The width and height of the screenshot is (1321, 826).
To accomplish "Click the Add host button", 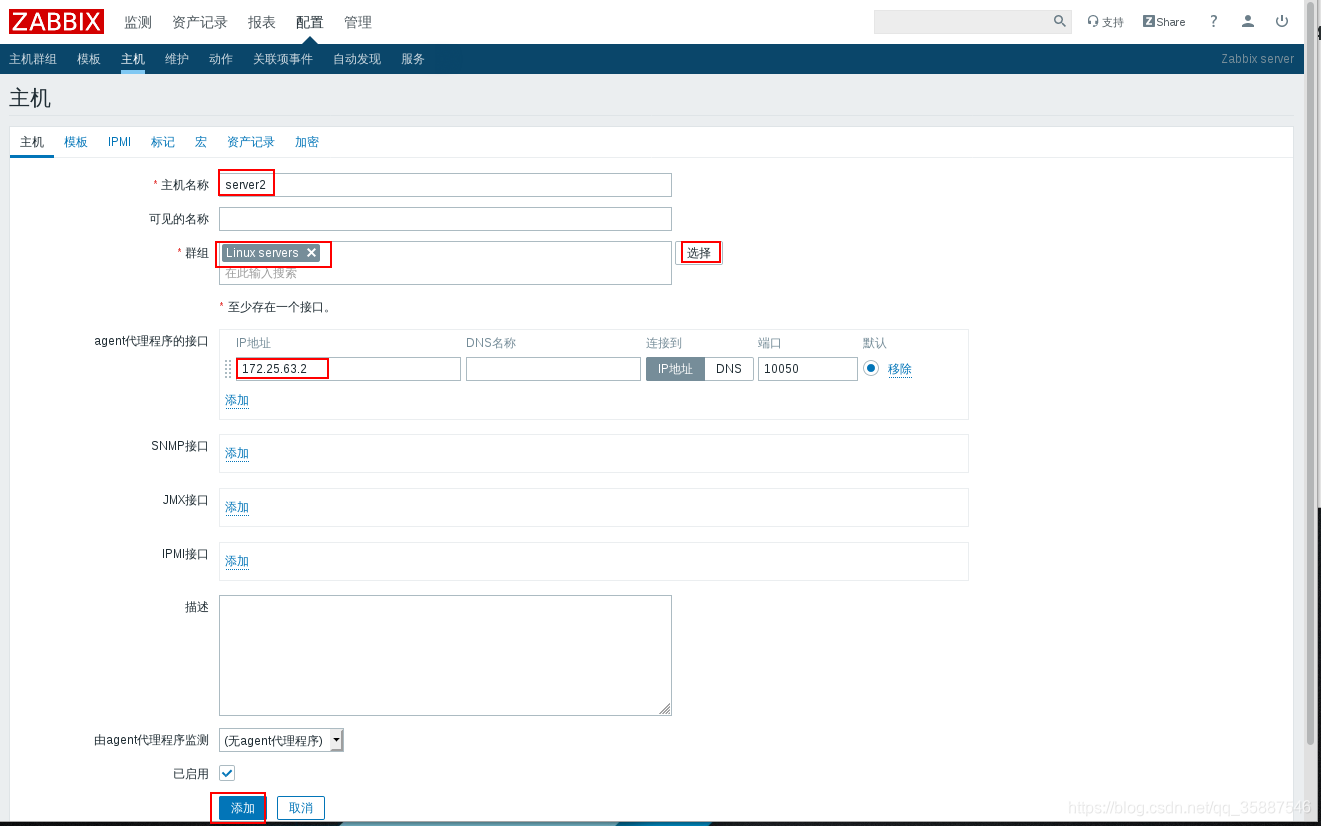I will coord(243,808).
